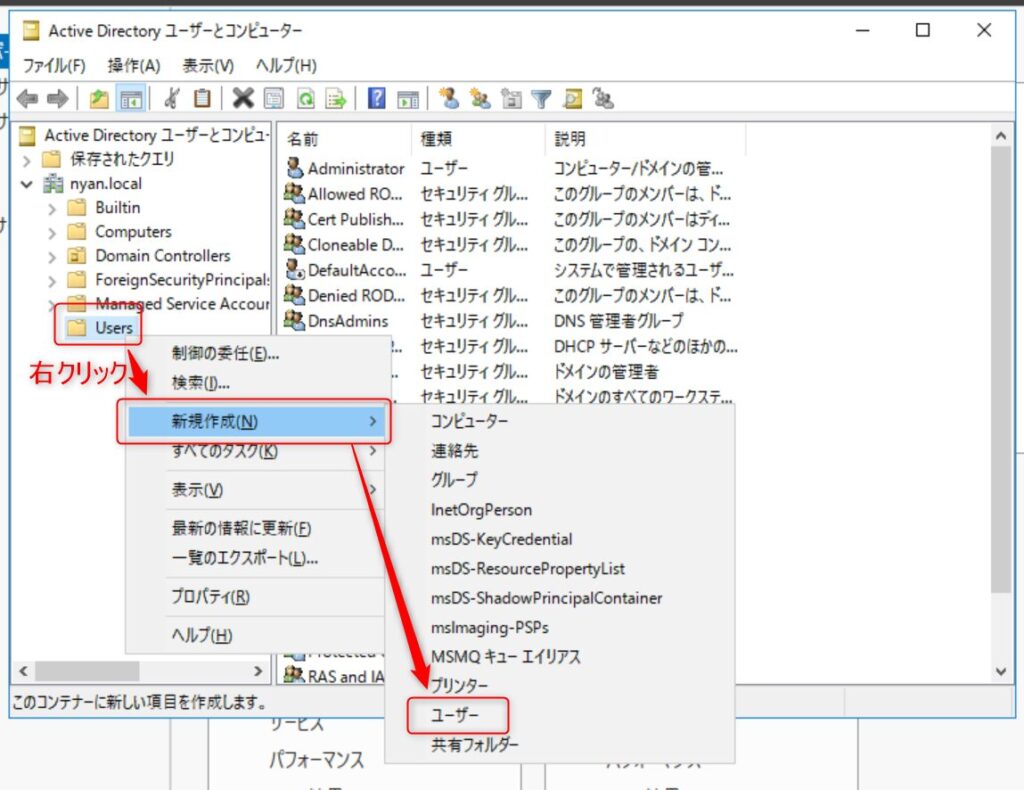1024x790 pixels.
Task: Click the Refresh toolbar icon
Action: [x=305, y=98]
